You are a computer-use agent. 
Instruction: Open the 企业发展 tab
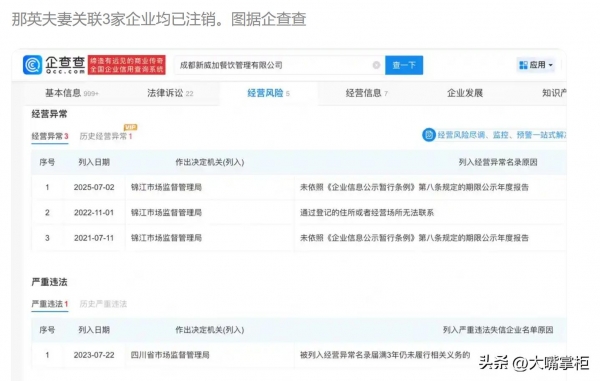tap(465, 93)
